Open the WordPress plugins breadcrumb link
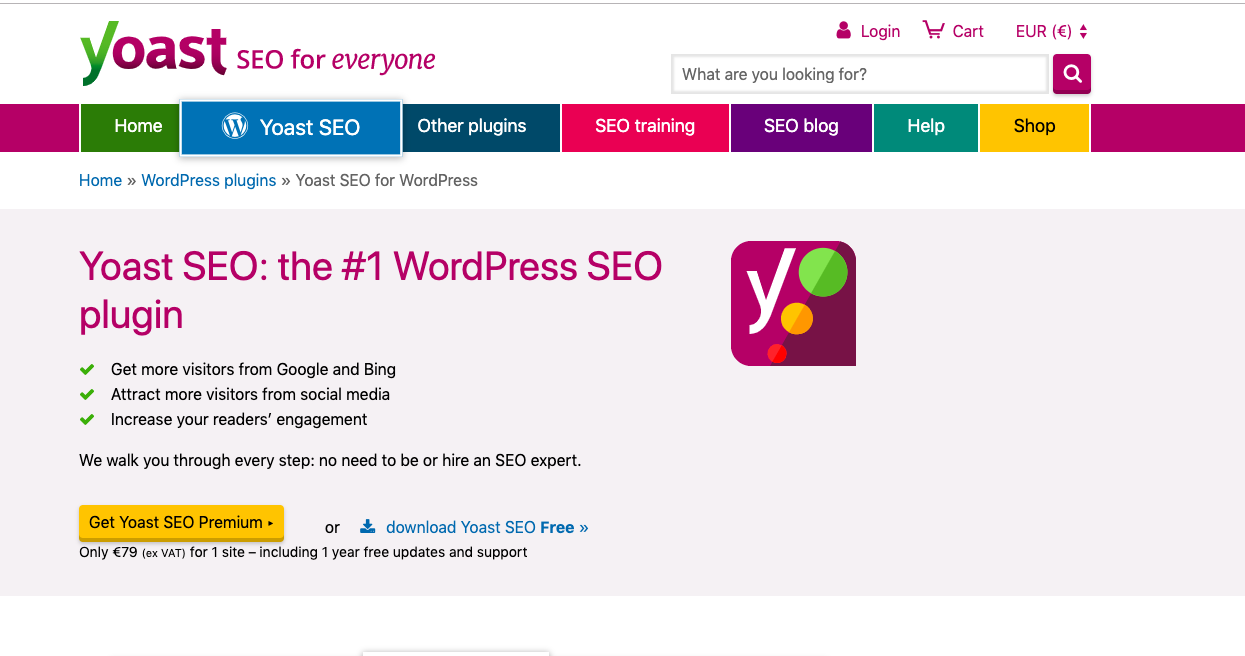Screen dimensions: 1245x656 click(x=208, y=180)
